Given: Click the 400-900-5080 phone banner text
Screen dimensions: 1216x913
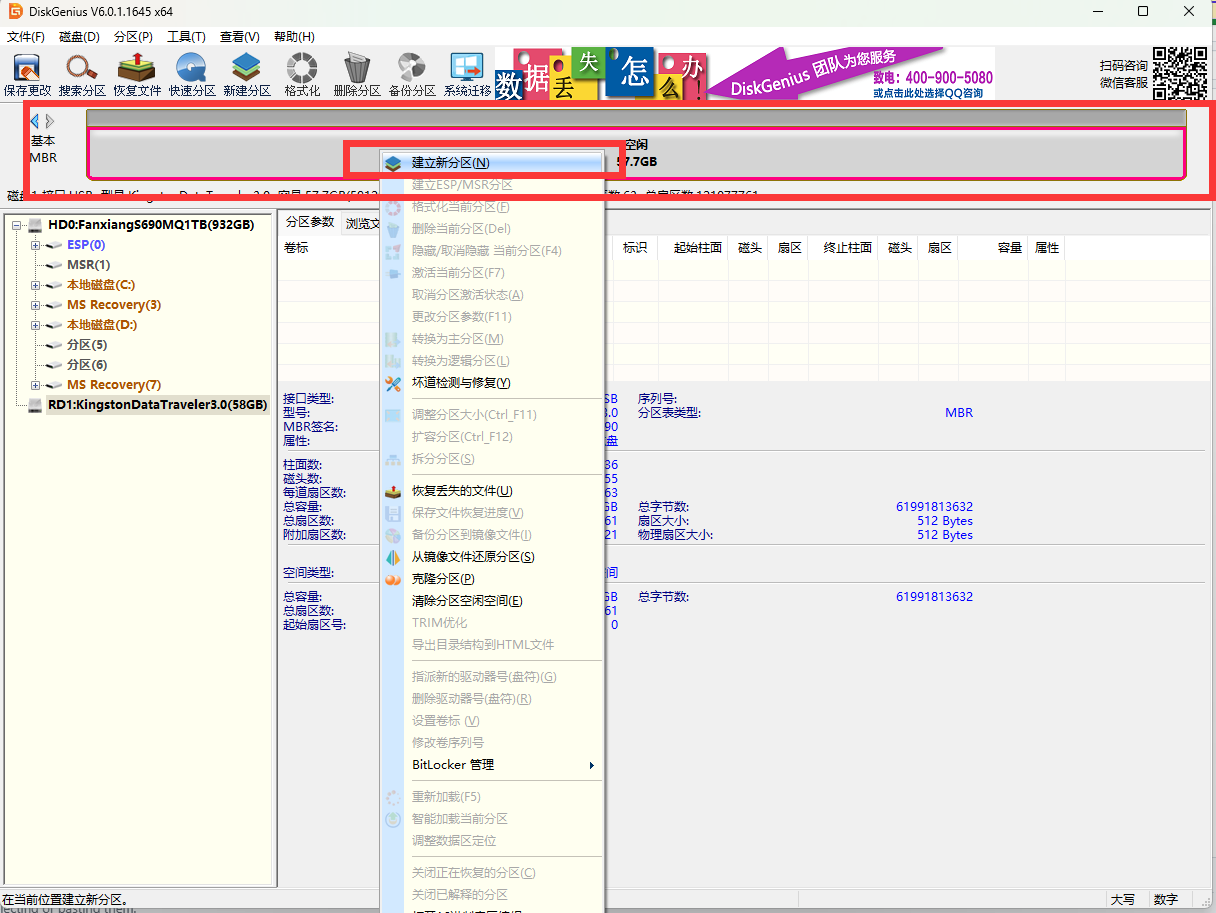Looking at the screenshot, I should click(x=933, y=77).
